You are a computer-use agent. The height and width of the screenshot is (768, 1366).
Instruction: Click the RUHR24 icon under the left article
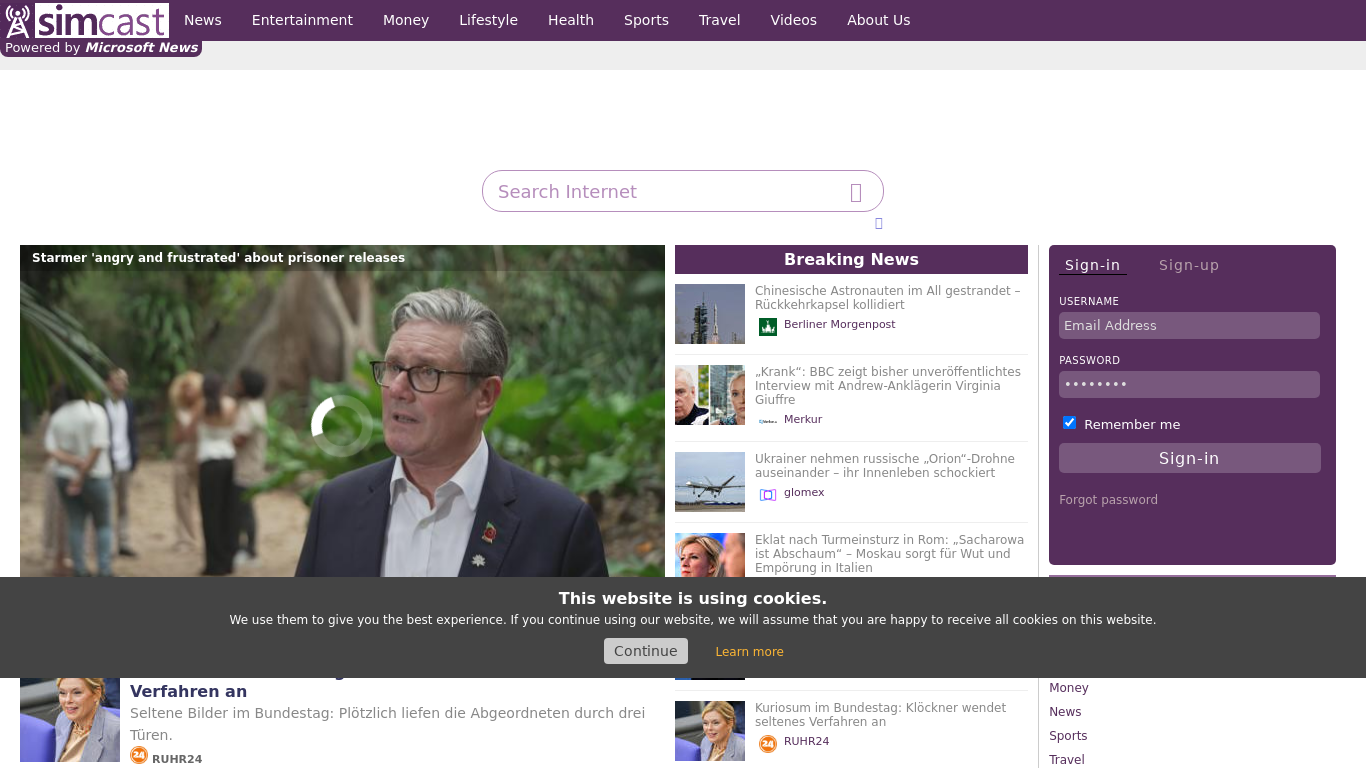coord(139,756)
